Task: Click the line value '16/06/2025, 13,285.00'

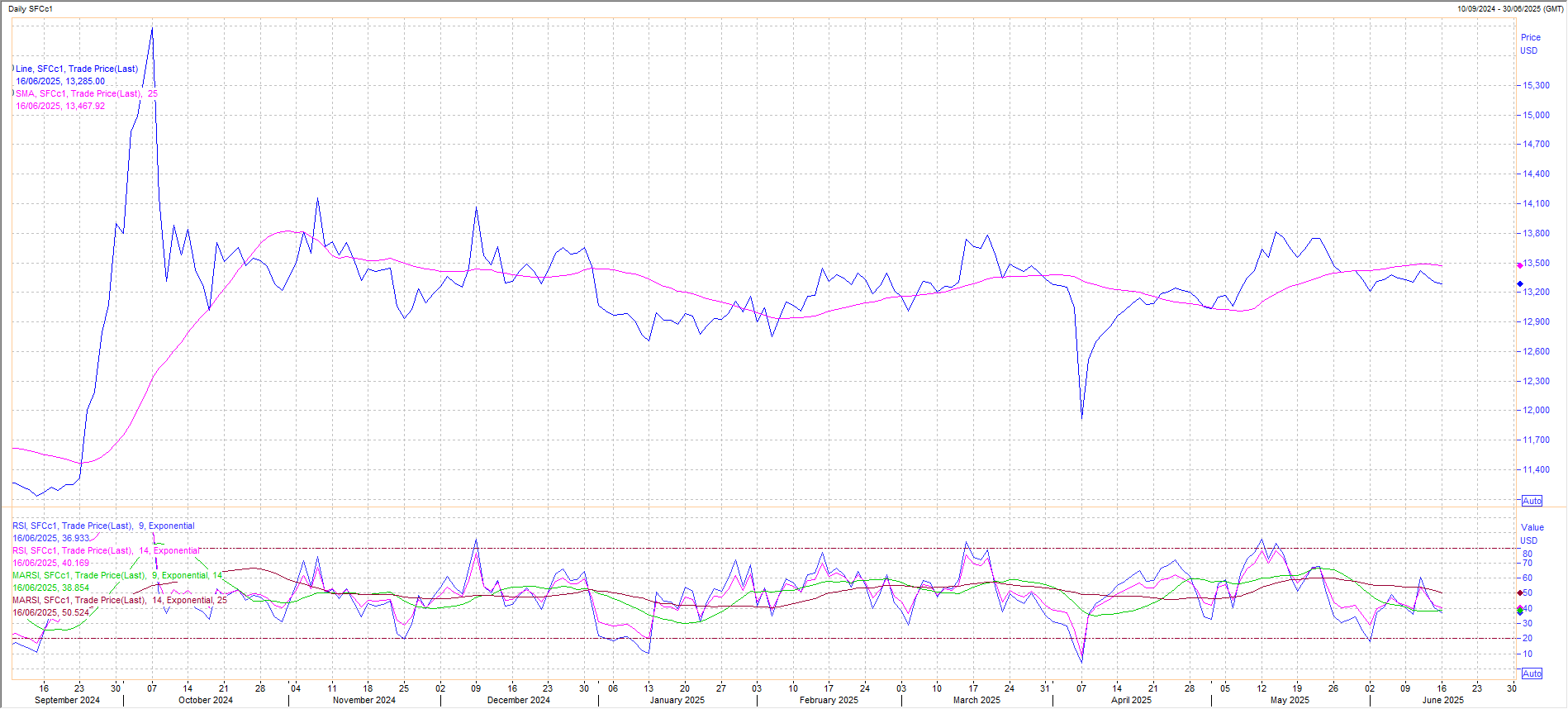Action: click(x=60, y=82)
